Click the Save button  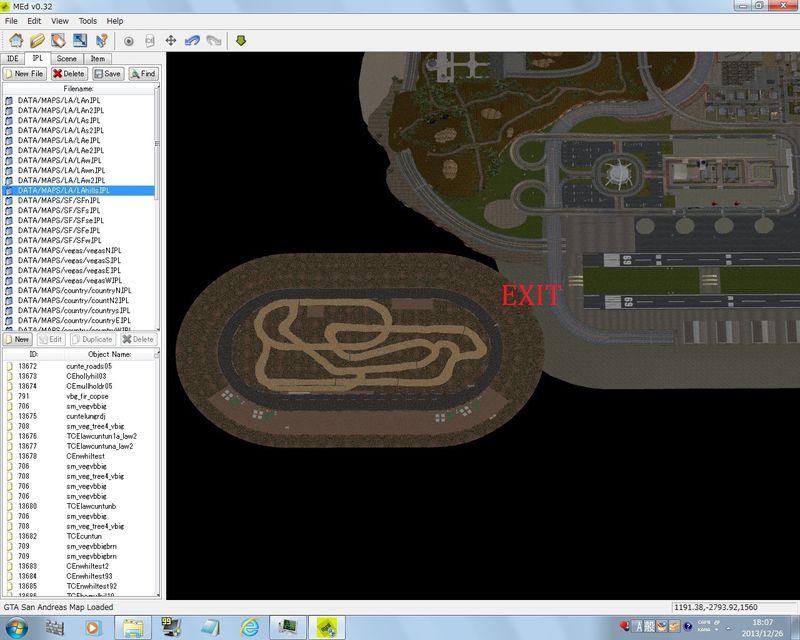(108, 74)
